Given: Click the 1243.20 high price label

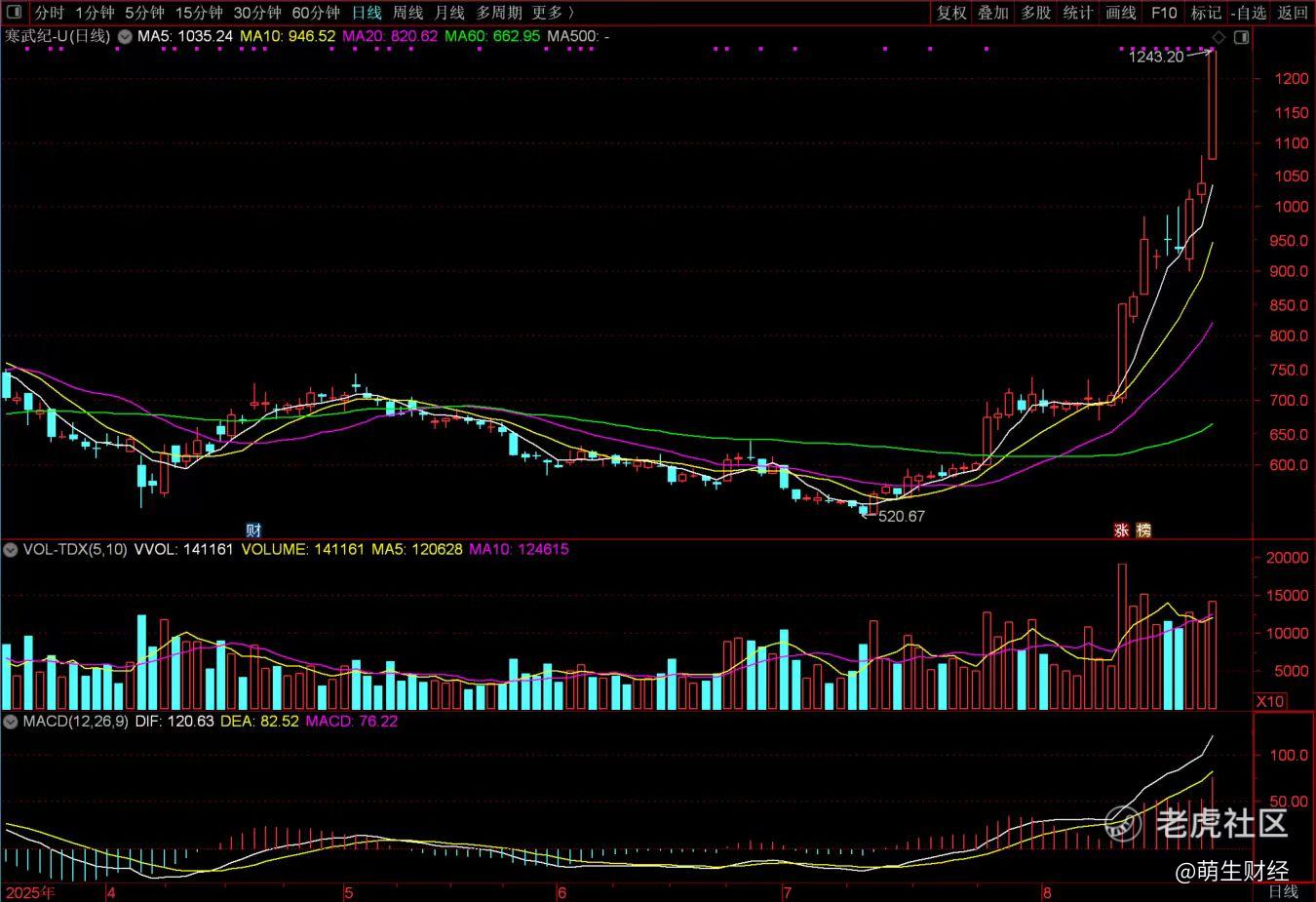Looking at the screenshot, I should tap(1156, 57).
